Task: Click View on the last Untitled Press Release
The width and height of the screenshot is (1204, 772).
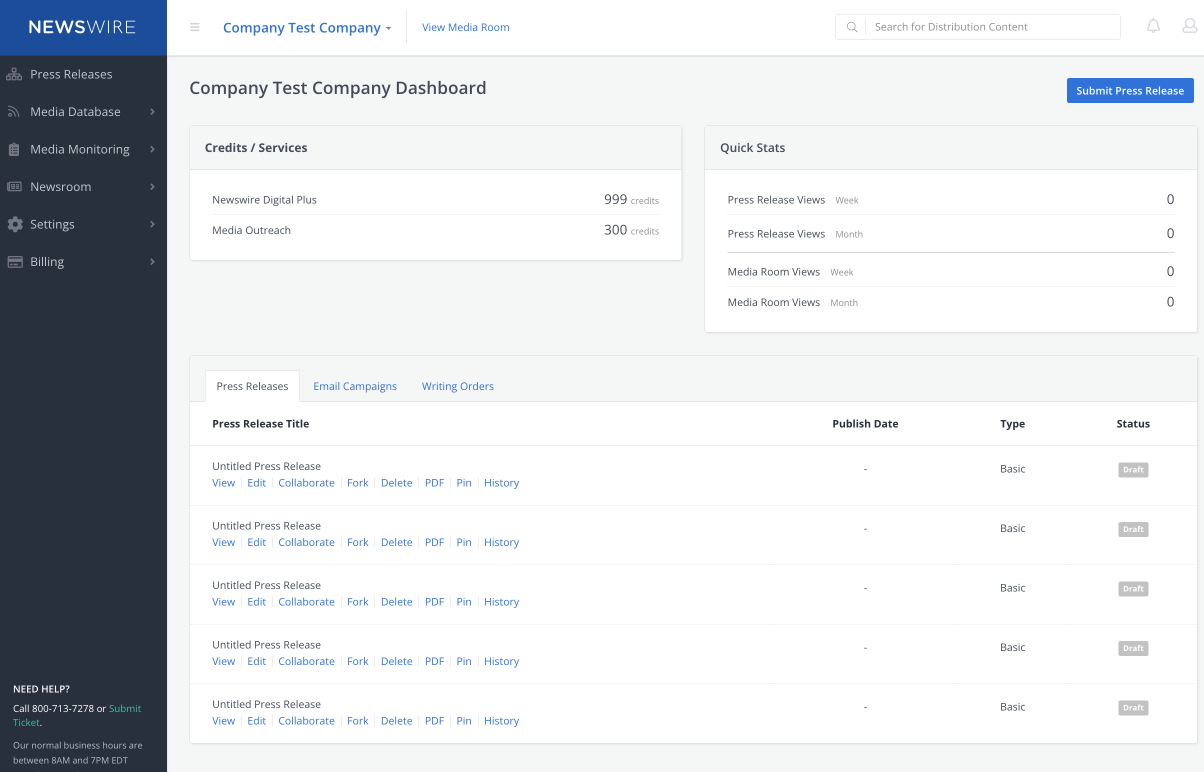Action: (x=223, y=721)
